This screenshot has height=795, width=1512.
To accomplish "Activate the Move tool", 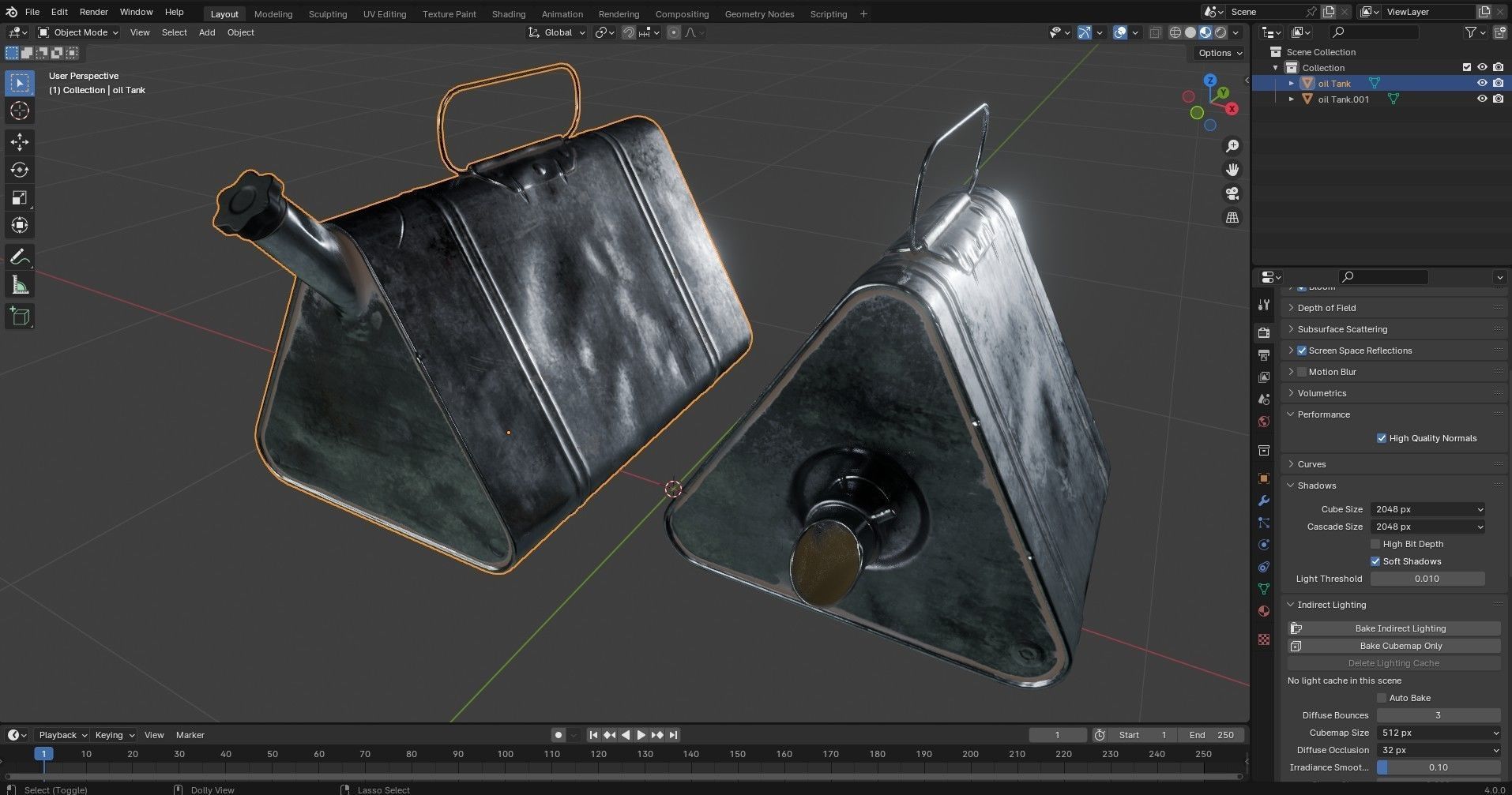I will [20, 142].
